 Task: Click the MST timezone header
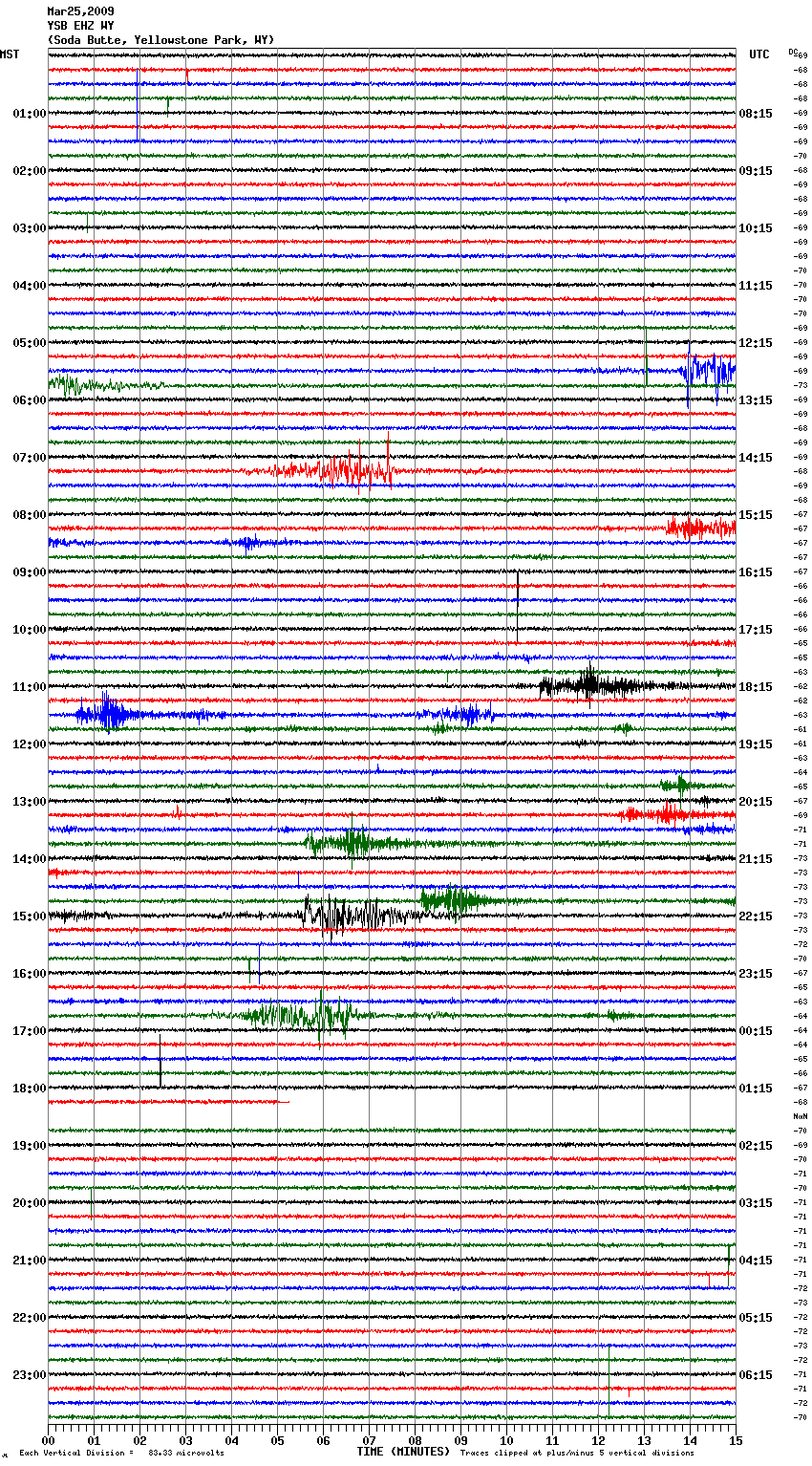point(10,54)
